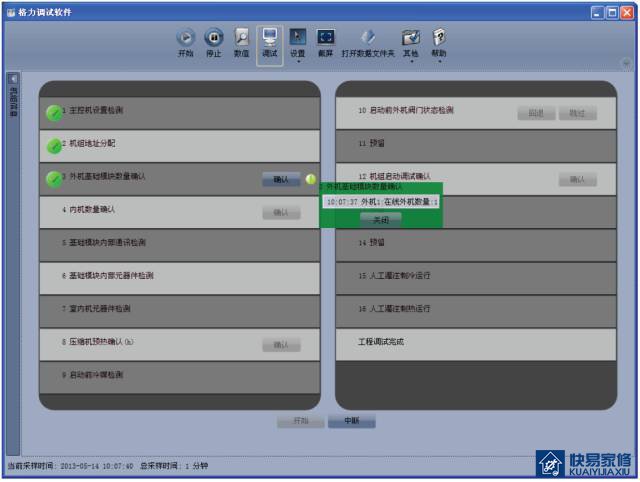
Task: Click the 开始 (Start) toolbar icon
Action: click(185, 38)
